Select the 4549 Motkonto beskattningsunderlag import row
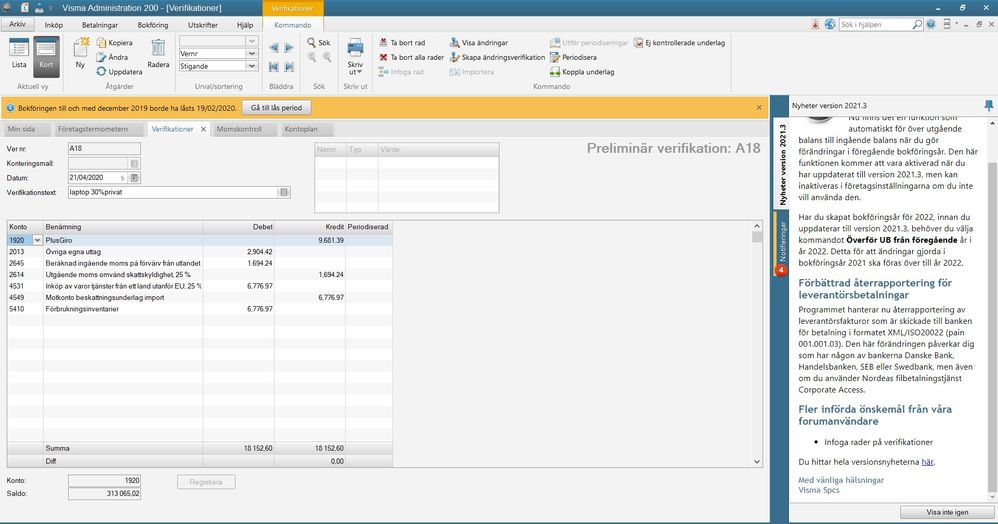998x524 pixels. [199, 297]
